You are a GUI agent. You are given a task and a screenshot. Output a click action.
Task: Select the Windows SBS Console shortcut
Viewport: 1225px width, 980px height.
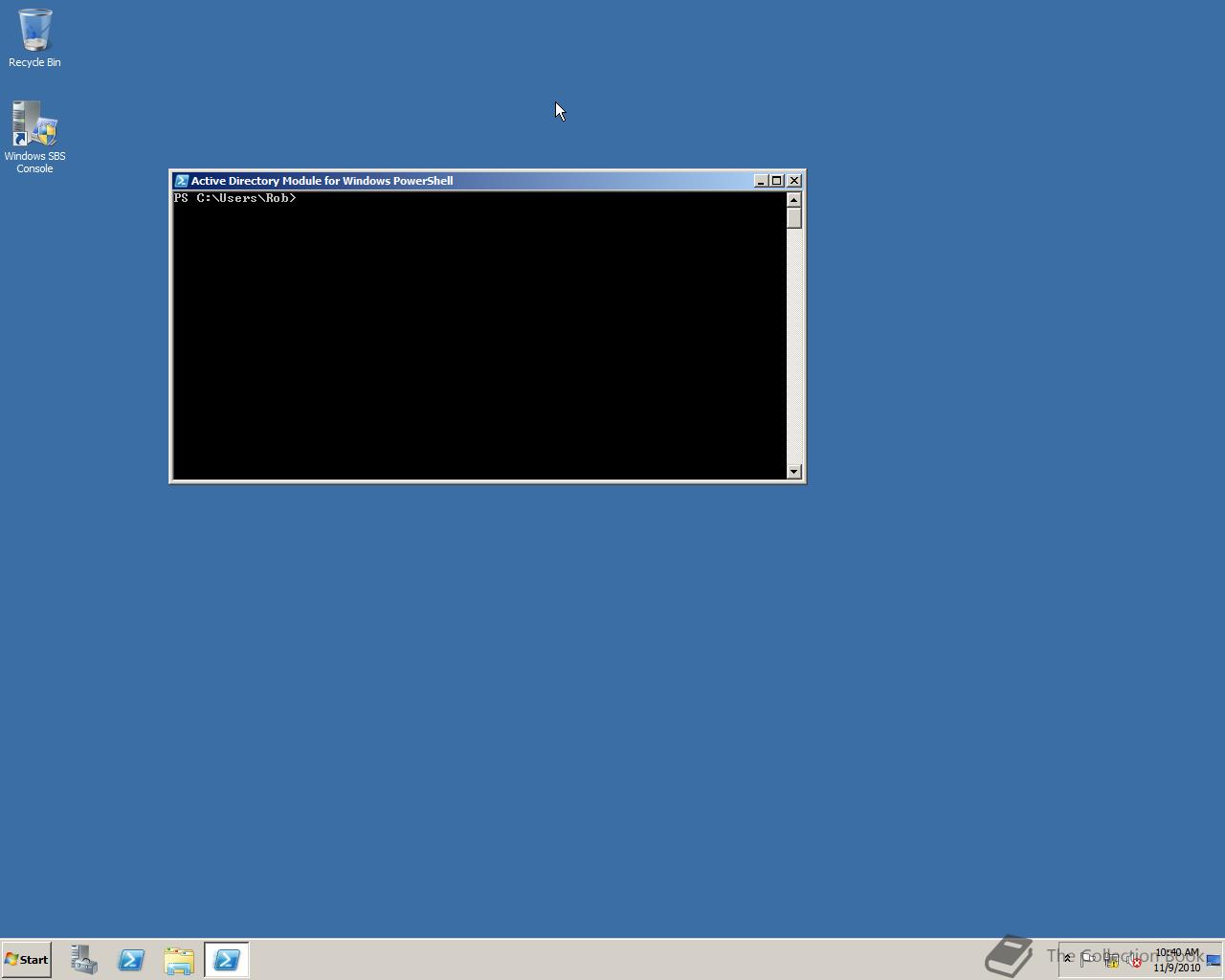point(34,137)
